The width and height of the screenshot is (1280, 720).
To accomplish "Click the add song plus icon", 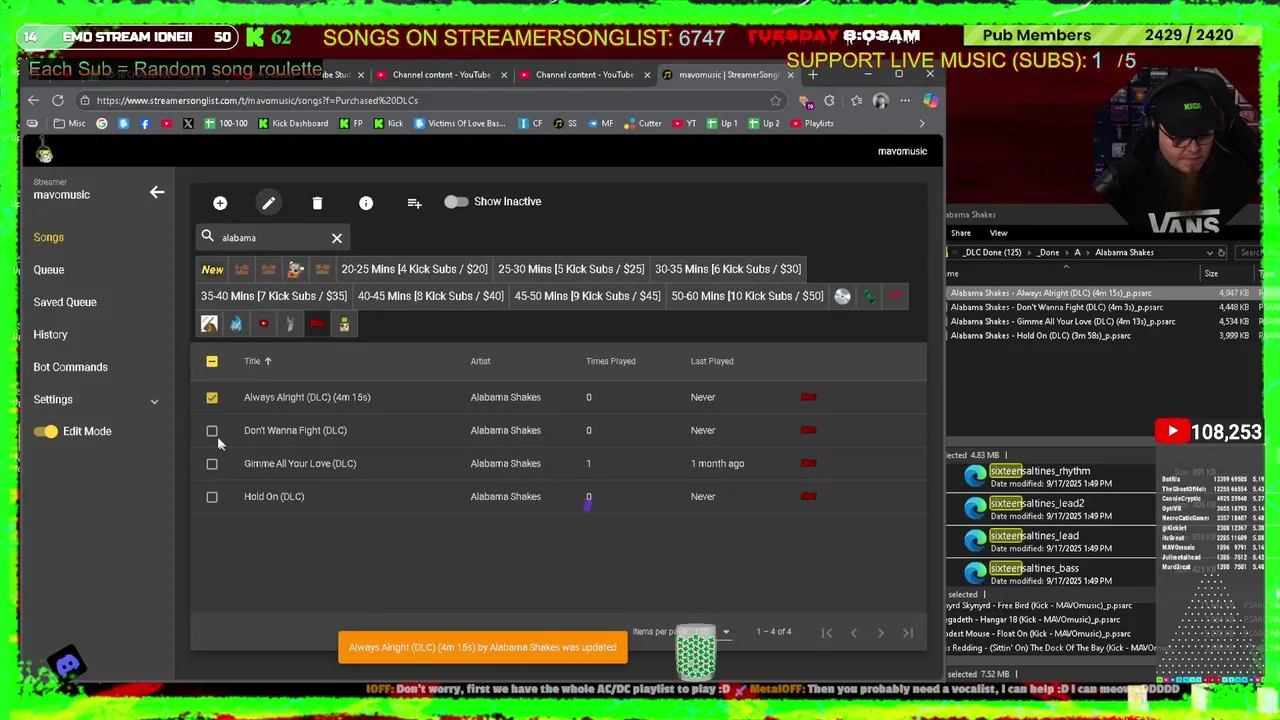I will click(220, 203).
